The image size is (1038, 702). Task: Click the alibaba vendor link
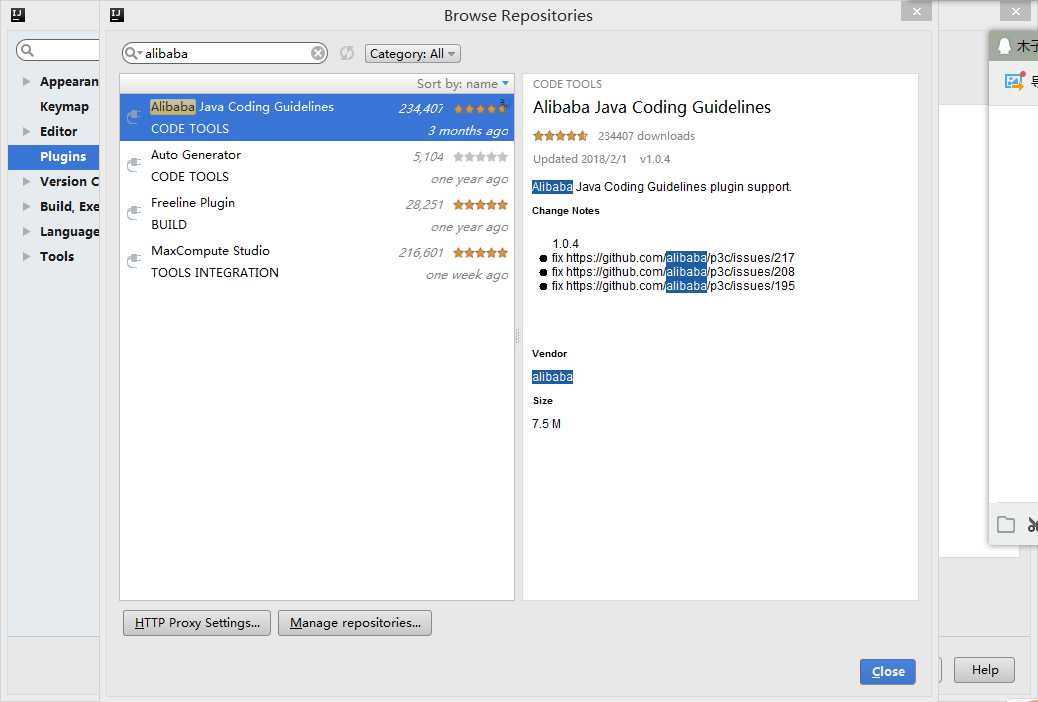tap(552, 377)
